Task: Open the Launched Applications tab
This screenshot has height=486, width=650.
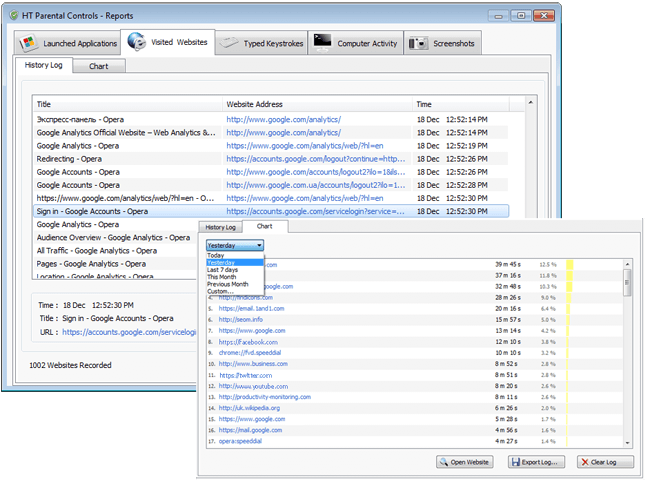Action: coord(68,43)
